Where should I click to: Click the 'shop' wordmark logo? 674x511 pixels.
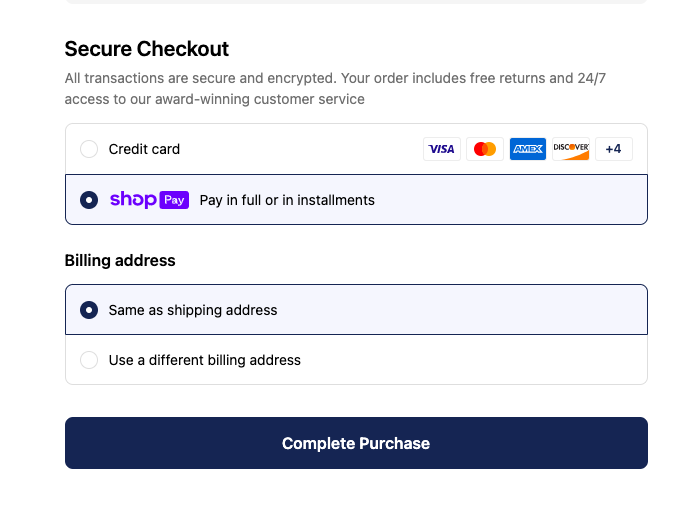tap(133, 200)
